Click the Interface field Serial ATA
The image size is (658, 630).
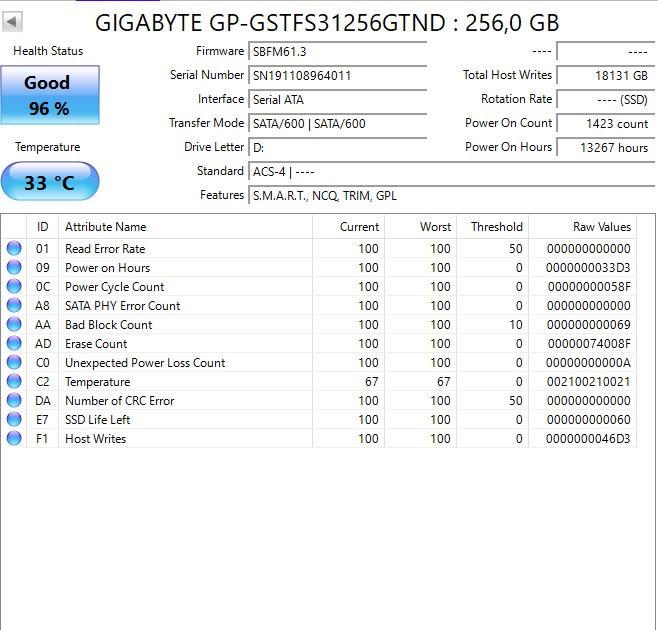coord(337,99)
